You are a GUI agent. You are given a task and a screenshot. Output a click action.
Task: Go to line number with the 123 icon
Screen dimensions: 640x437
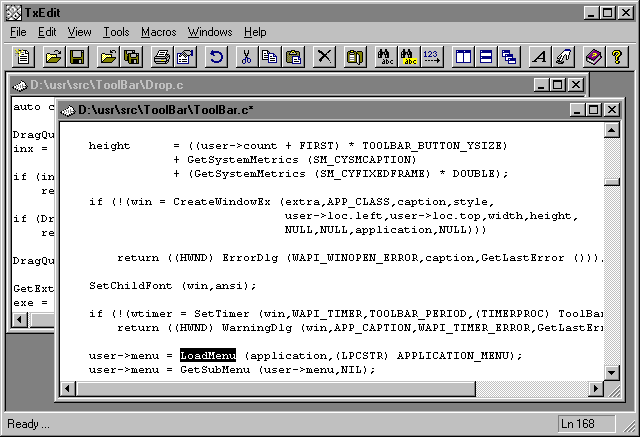432,57
